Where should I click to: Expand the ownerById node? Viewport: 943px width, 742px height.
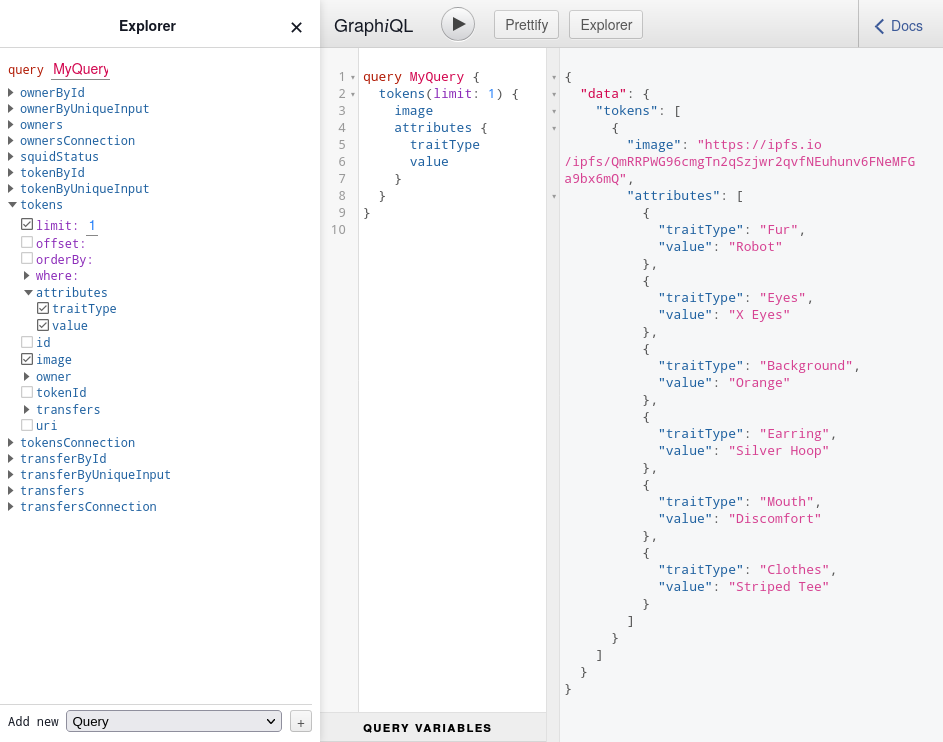click(x=11, y=93)
